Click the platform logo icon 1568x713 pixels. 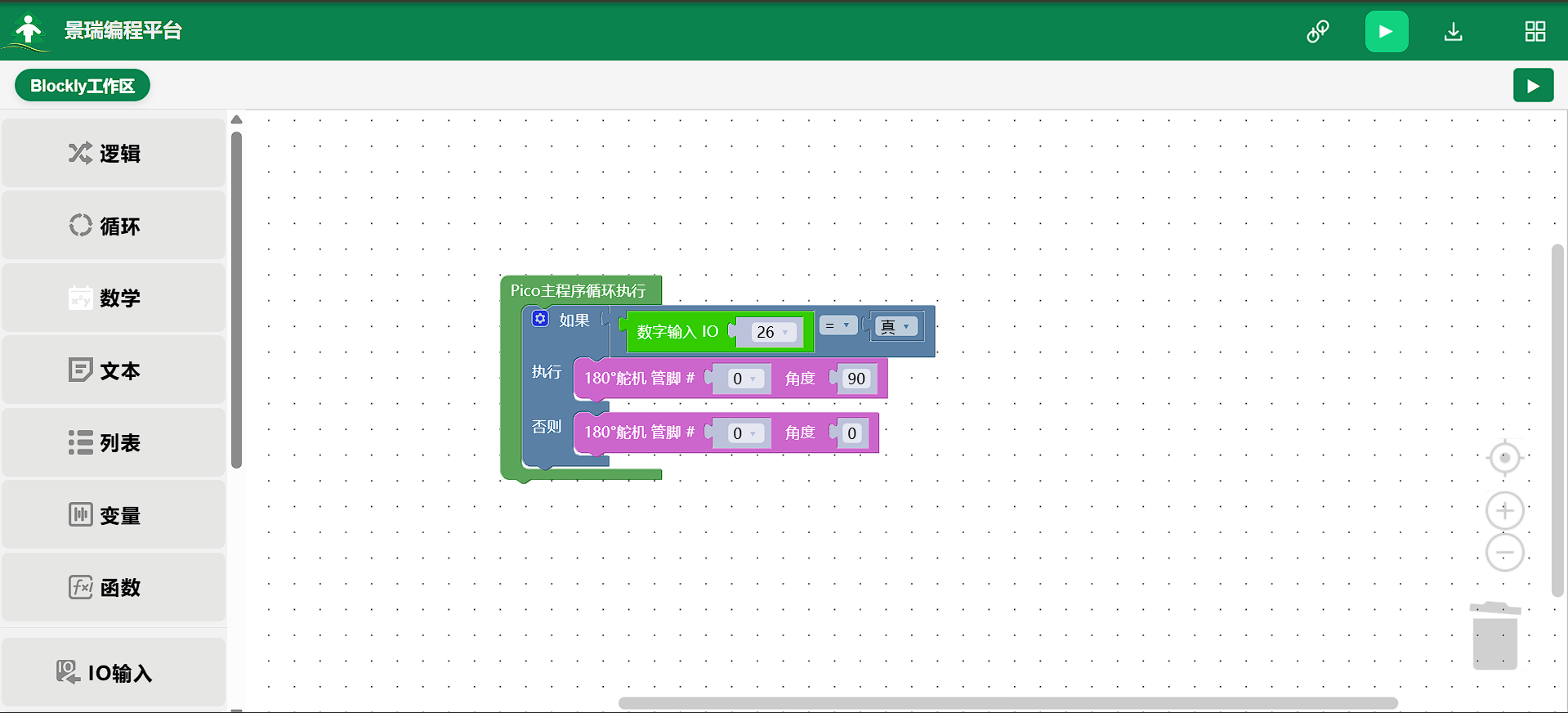click(x=29, y=31)
